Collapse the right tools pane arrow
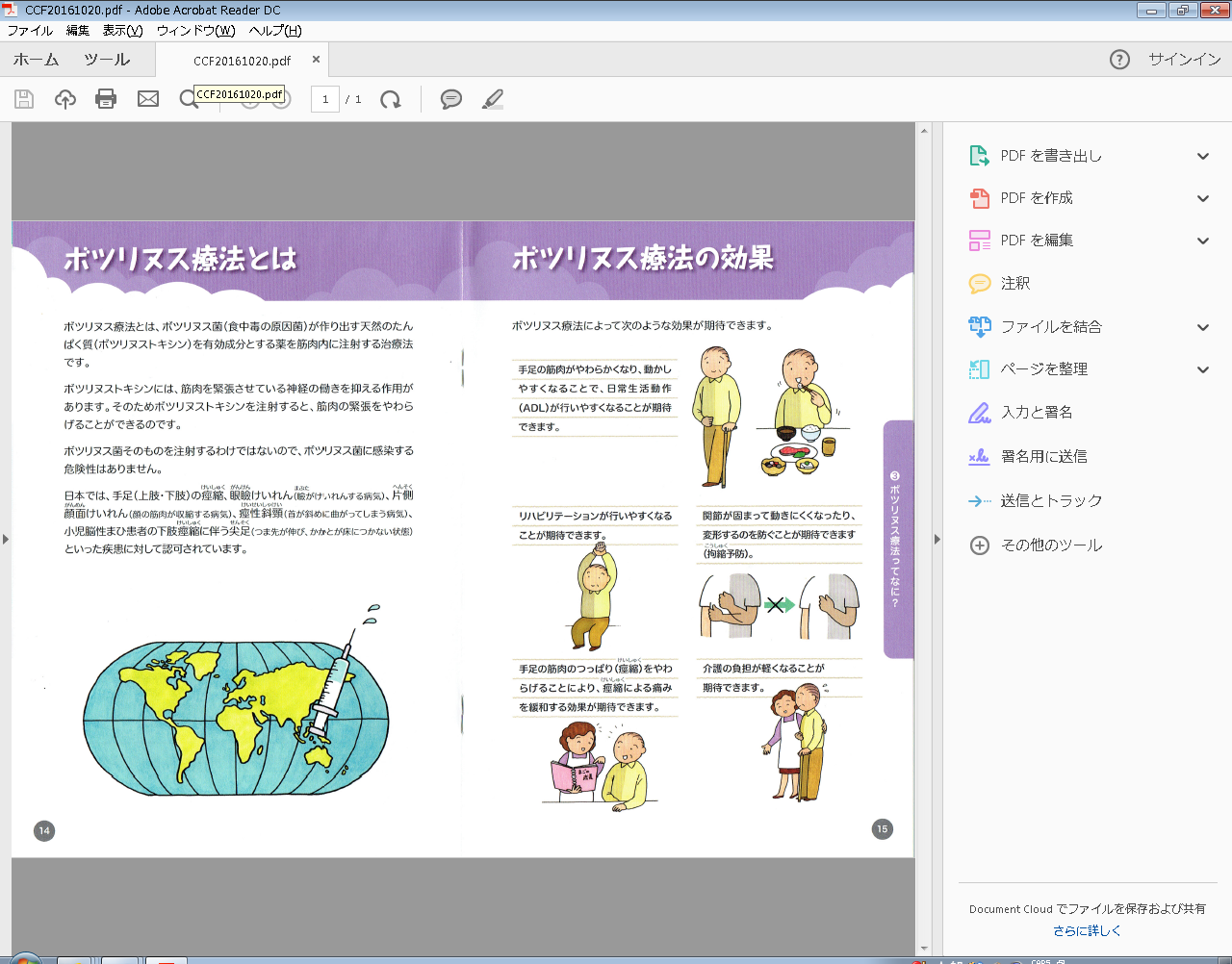 click(x=937, y=540)
